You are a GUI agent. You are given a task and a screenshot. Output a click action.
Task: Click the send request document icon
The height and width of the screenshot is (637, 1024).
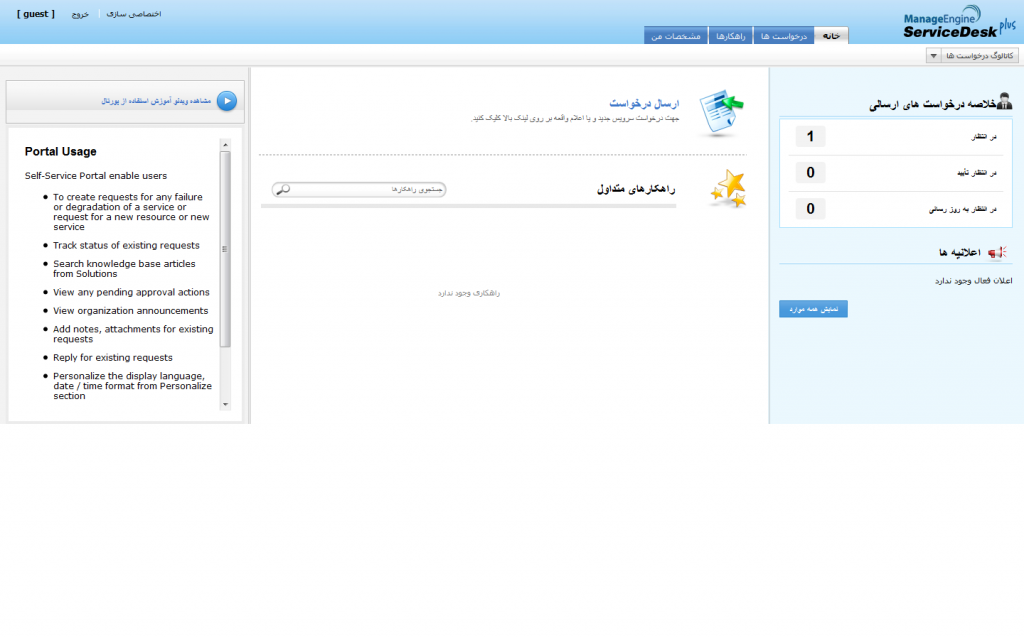click(x=720, y=112)
